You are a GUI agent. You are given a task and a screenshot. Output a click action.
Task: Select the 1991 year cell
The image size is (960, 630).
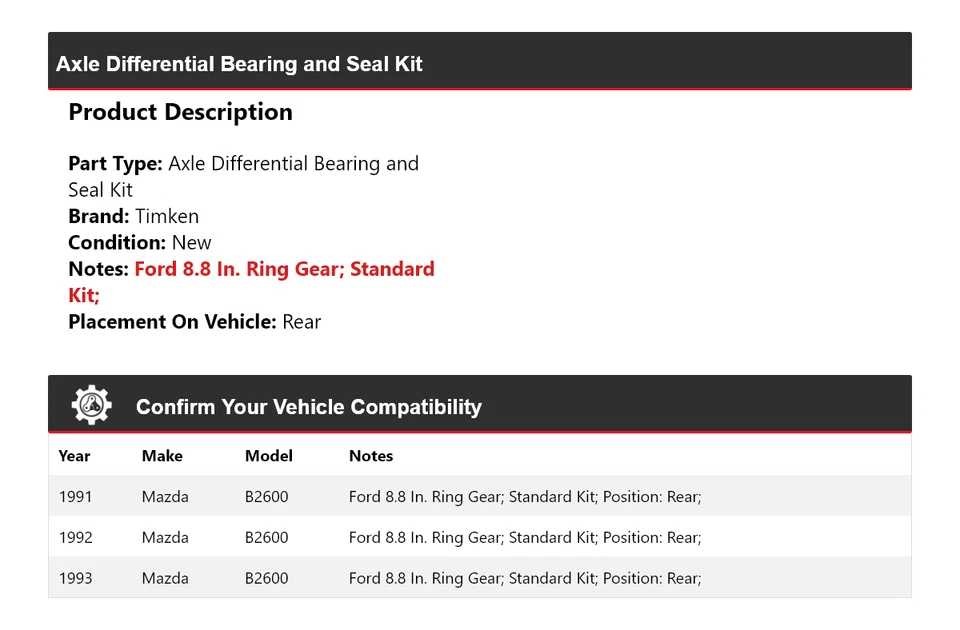75,497
